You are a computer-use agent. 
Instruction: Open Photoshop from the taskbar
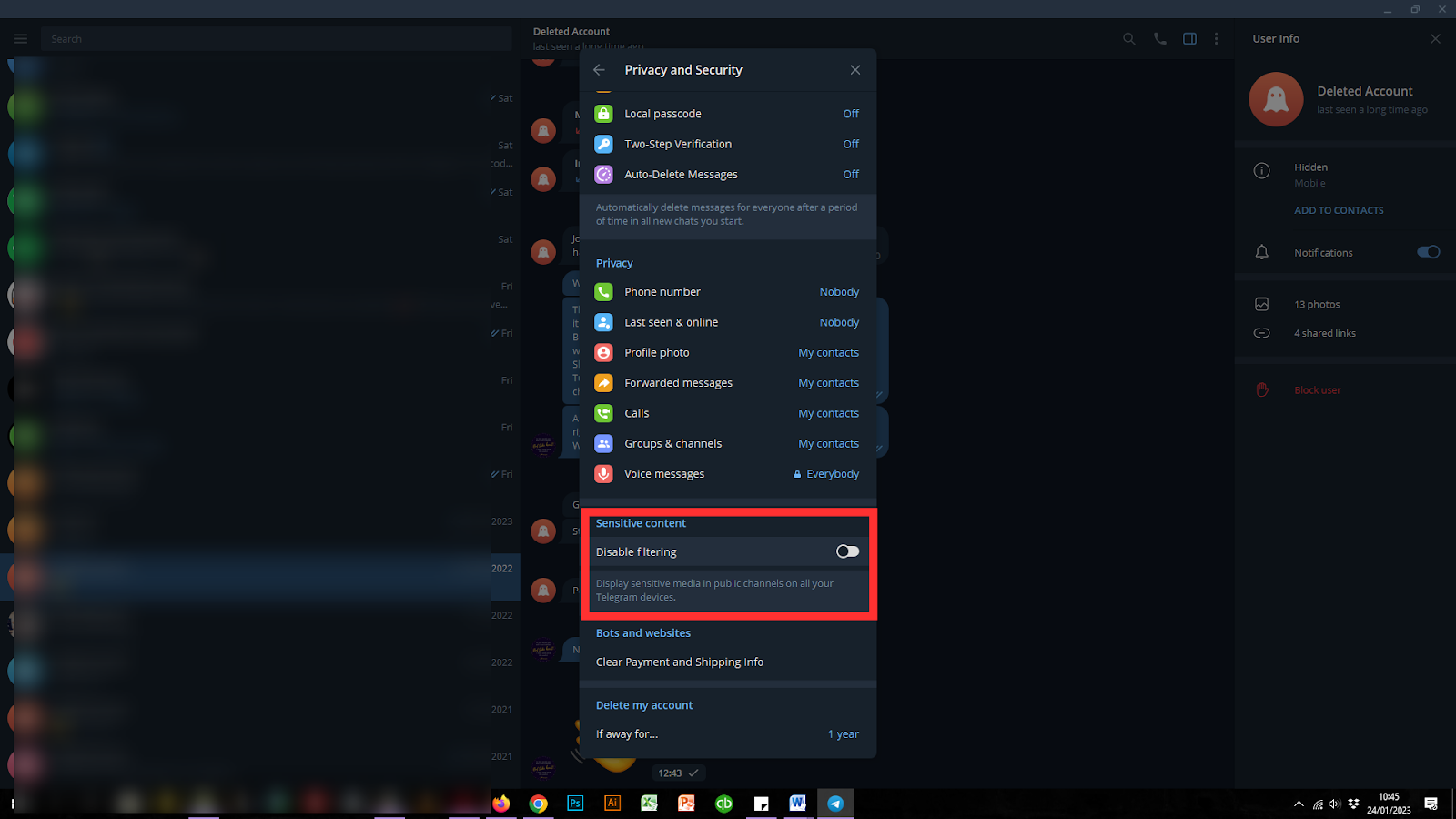click(x=575, y=804)
